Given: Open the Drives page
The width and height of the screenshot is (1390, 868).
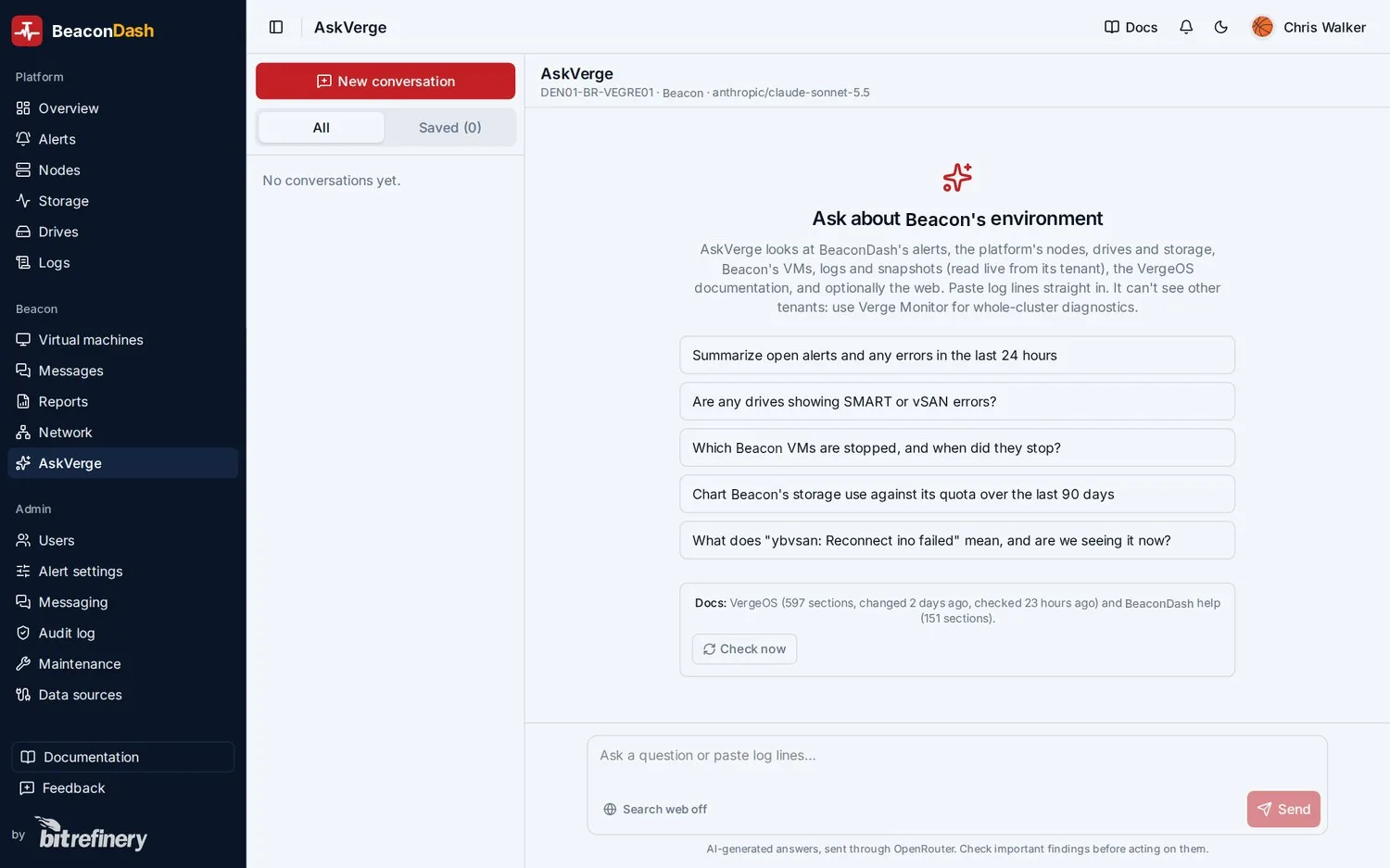Looking at the screenshot, I should pos(123,232).
